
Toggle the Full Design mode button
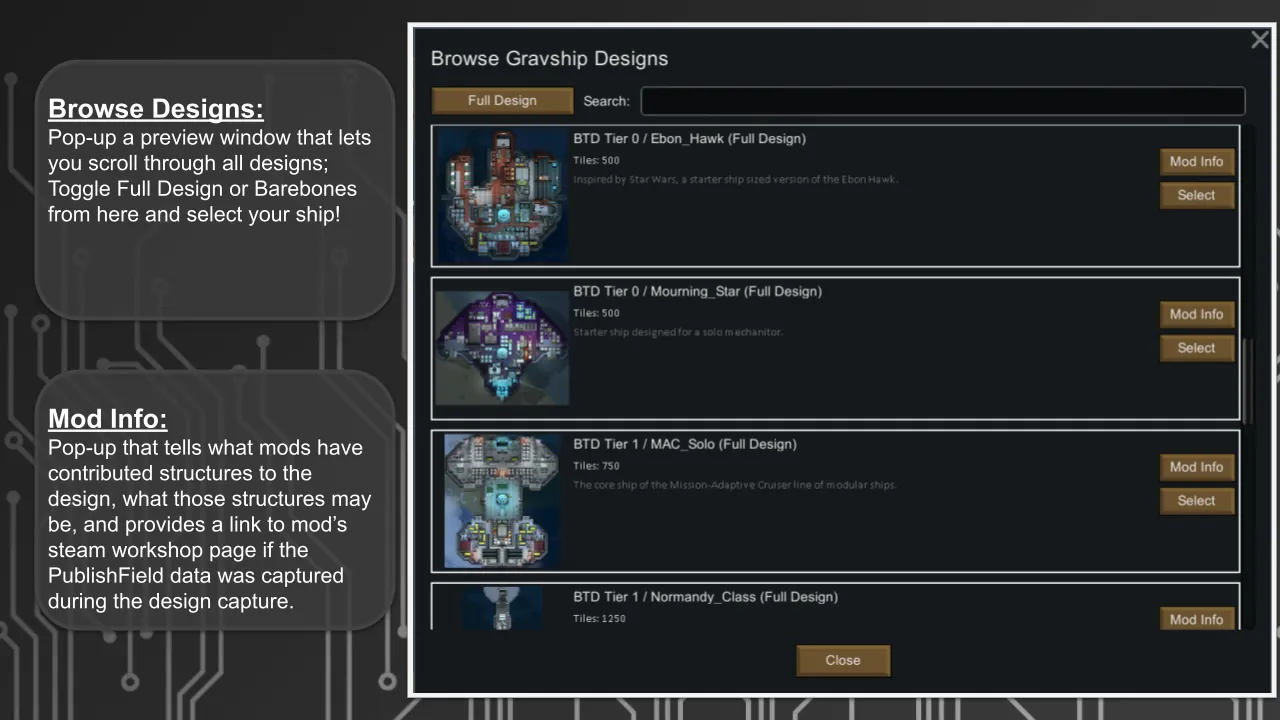click(x=502, y=101)
